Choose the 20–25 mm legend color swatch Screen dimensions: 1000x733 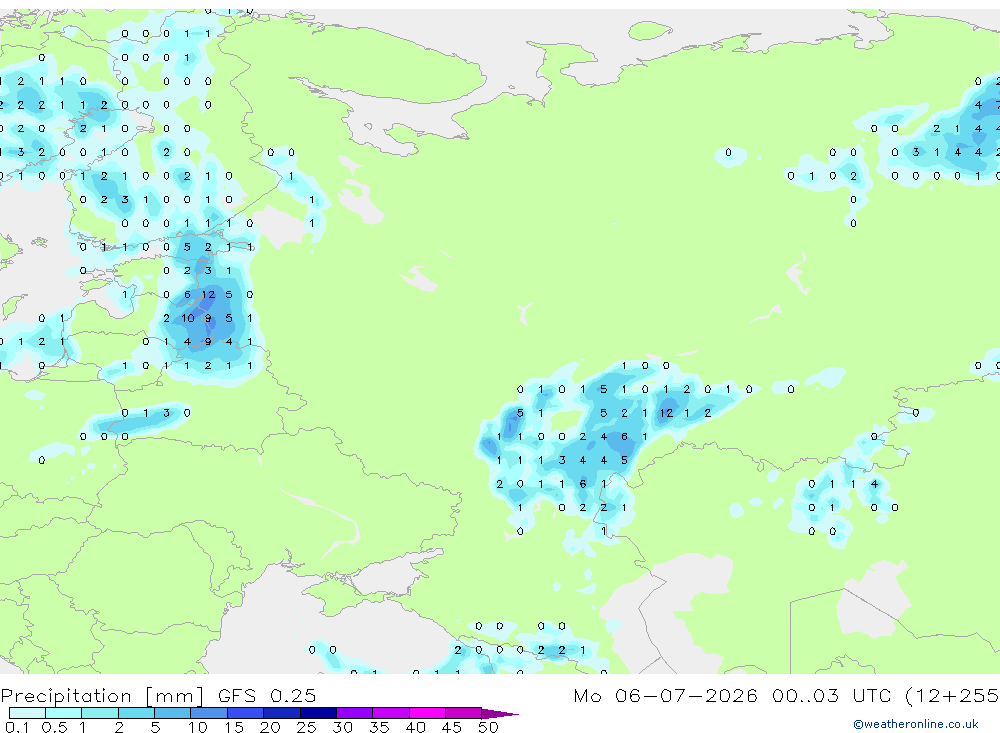click(x=281, y=713)
